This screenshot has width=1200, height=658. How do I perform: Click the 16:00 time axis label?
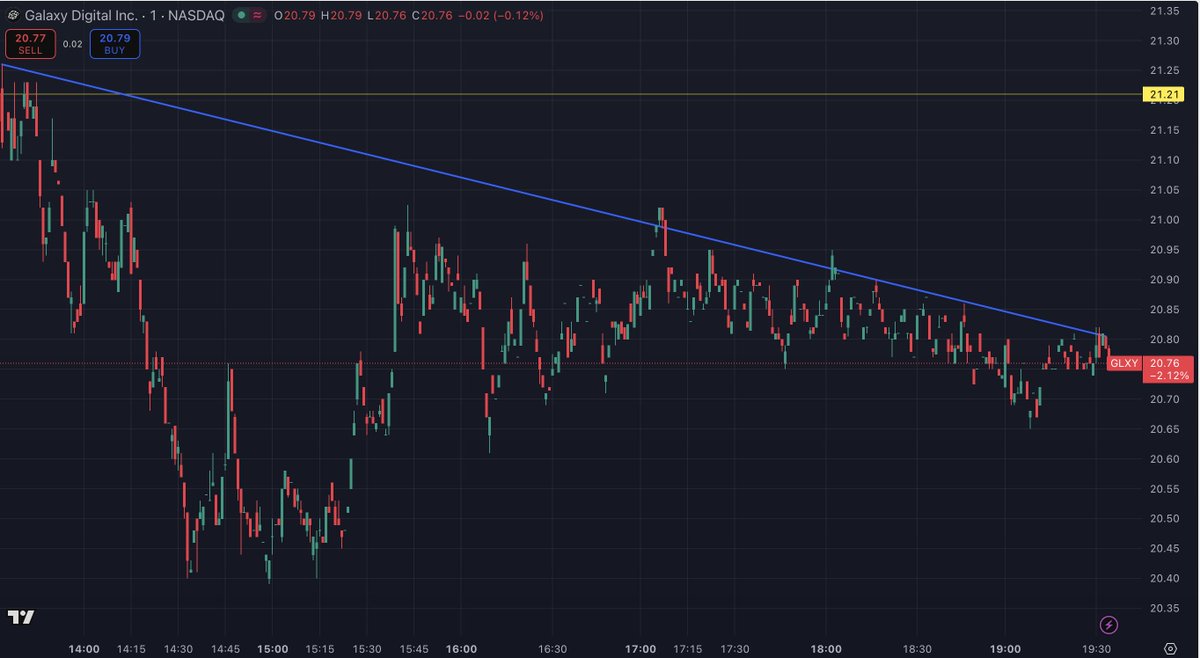click(x=461, y=649)
